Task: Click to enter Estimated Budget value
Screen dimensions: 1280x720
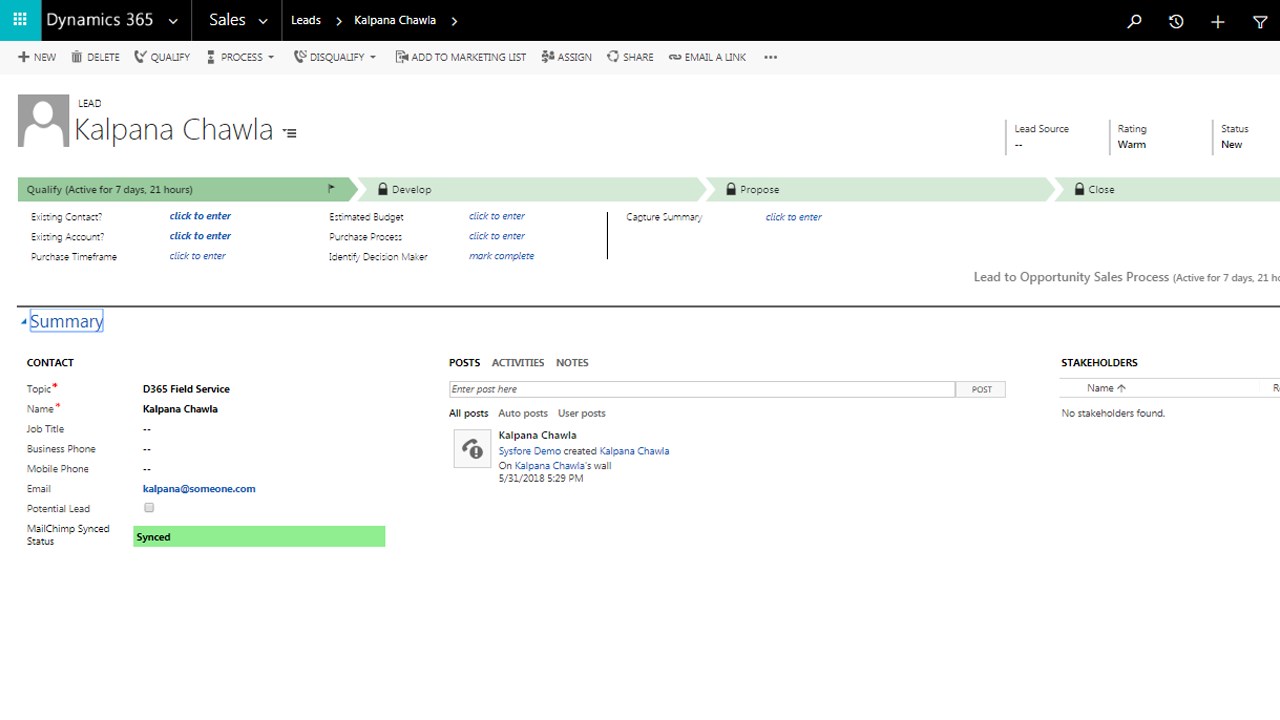Action: pos(497,216)
